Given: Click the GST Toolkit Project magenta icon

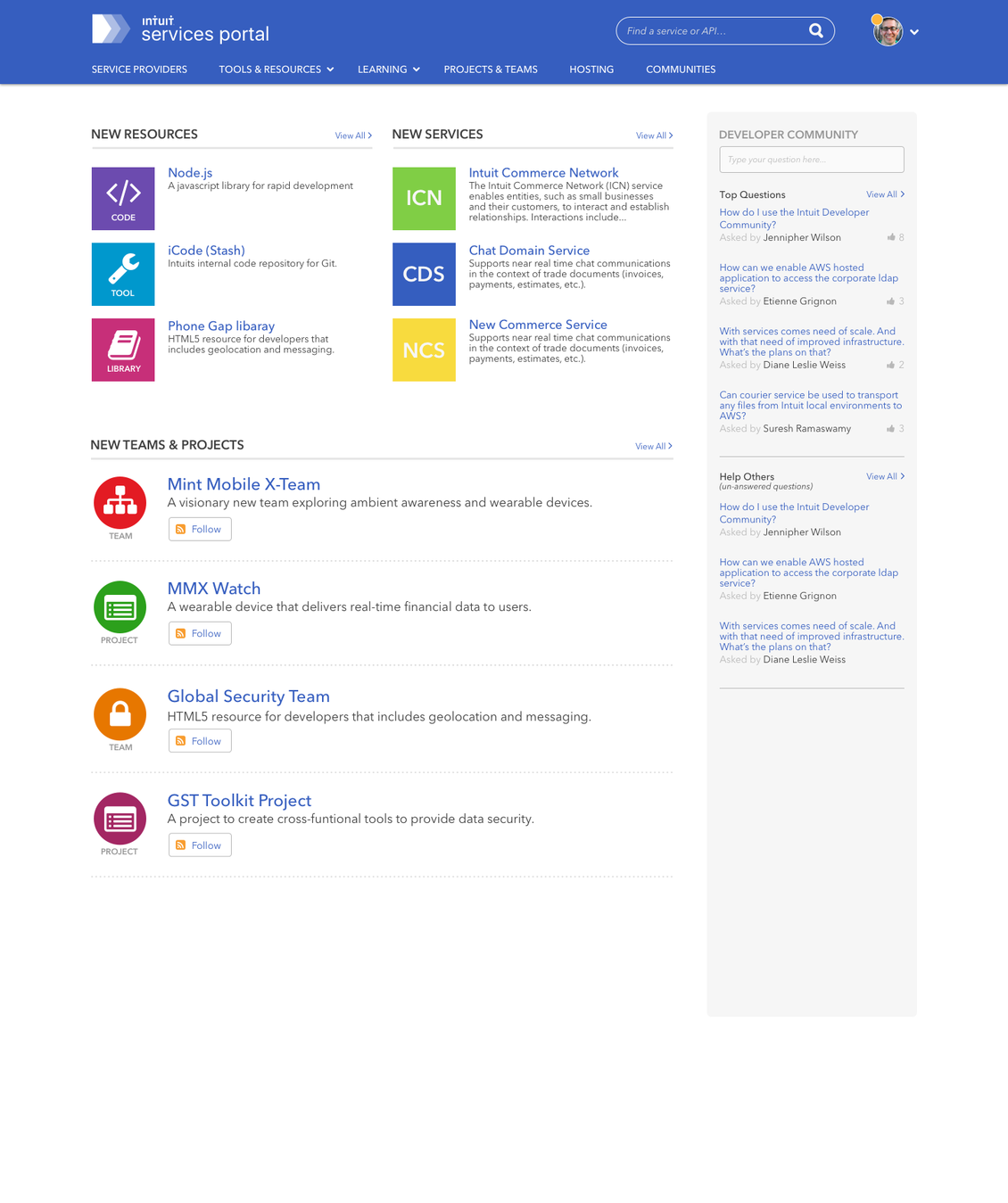Looking at the screenshot, I should (x=120, y=819).
